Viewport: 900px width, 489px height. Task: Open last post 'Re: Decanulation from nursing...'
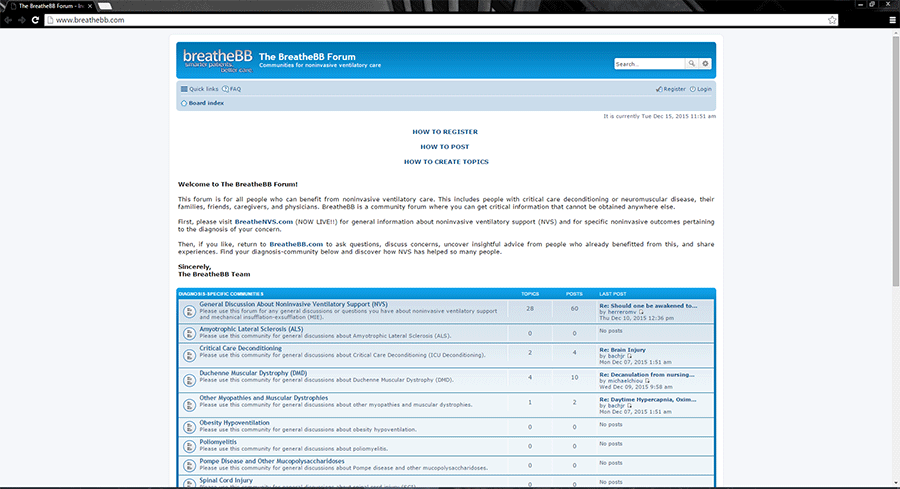point(647,374)
